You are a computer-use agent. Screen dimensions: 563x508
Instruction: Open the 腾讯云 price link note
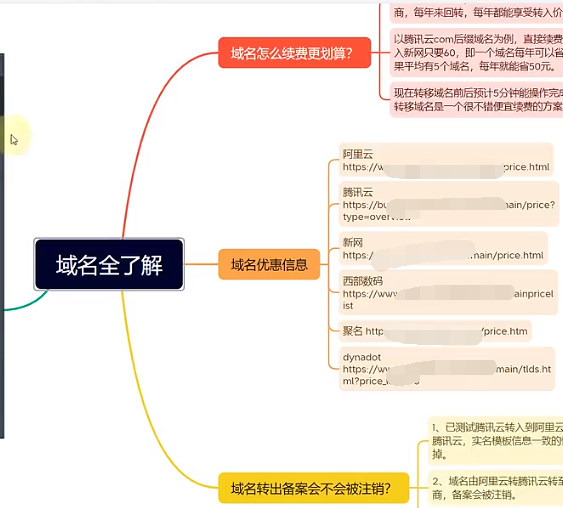(x=449, y=204)
